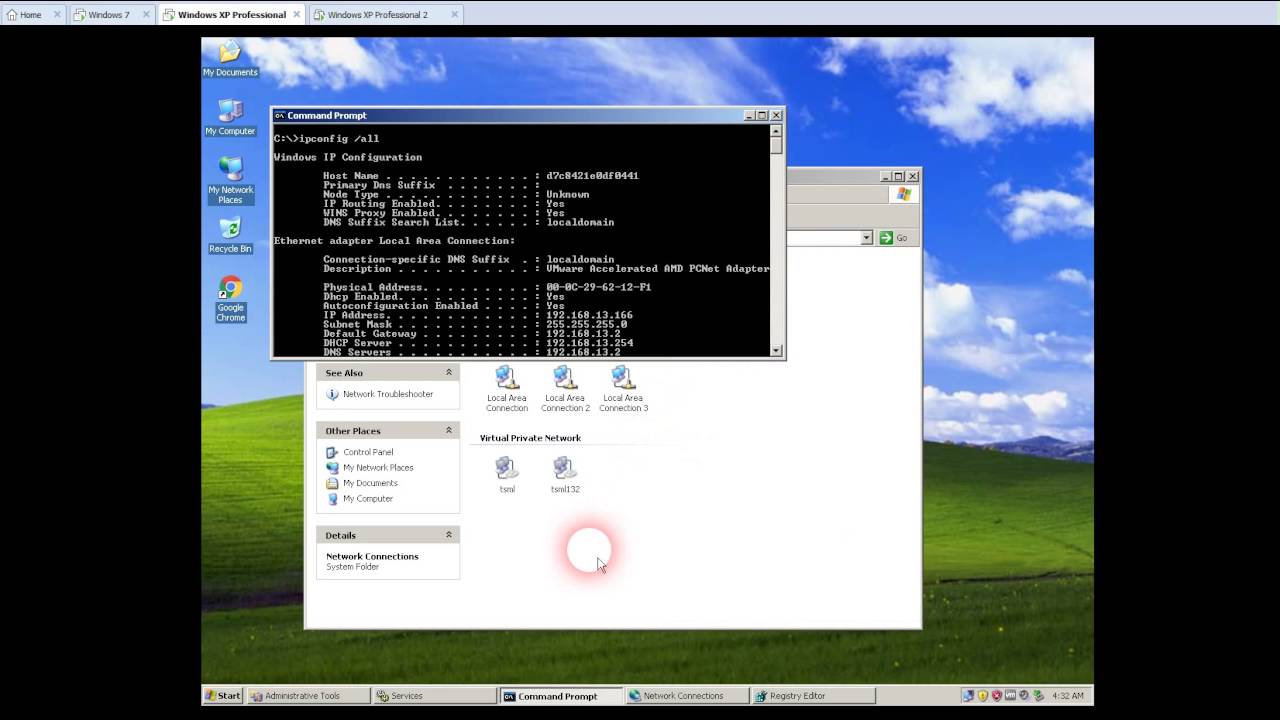Click the DHCP Server 192.168.13.254 line
This screenshot has height=720, width=1280.
[x=478, y=343]
